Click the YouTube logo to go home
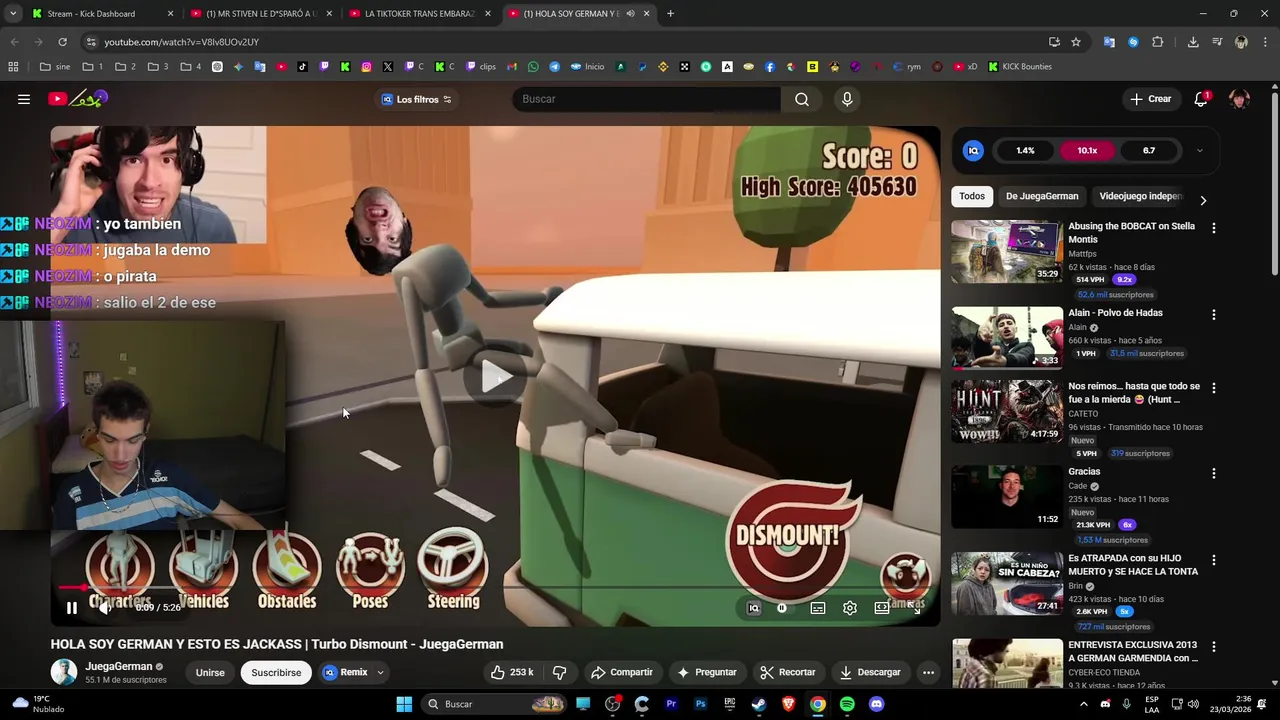The image size is (1280, 720). coord(77,99)
